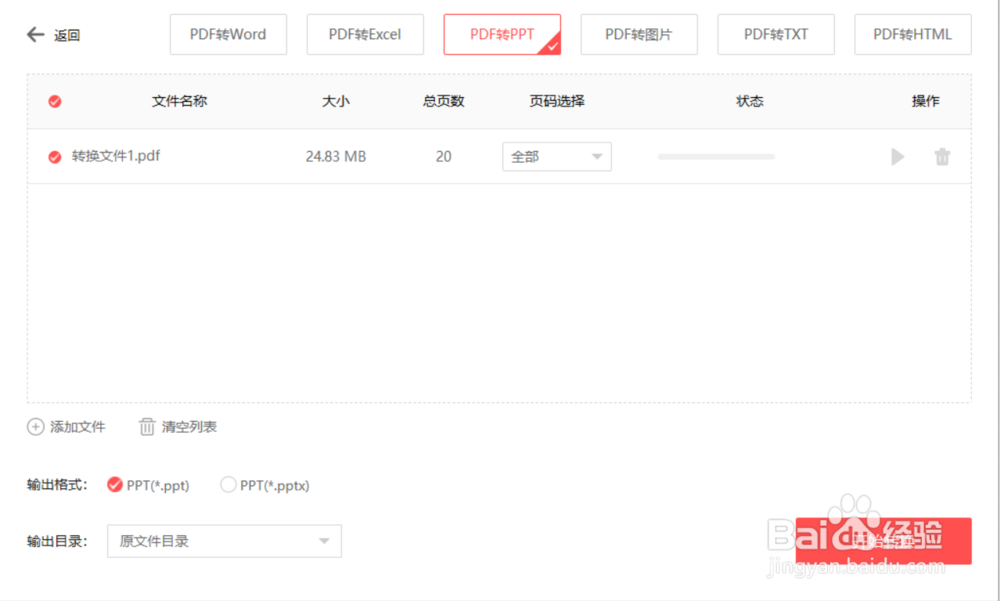The image size is (1000, 601).
Task: Click the trash icon beside 清空列表
Action: [x=147, y=427]
